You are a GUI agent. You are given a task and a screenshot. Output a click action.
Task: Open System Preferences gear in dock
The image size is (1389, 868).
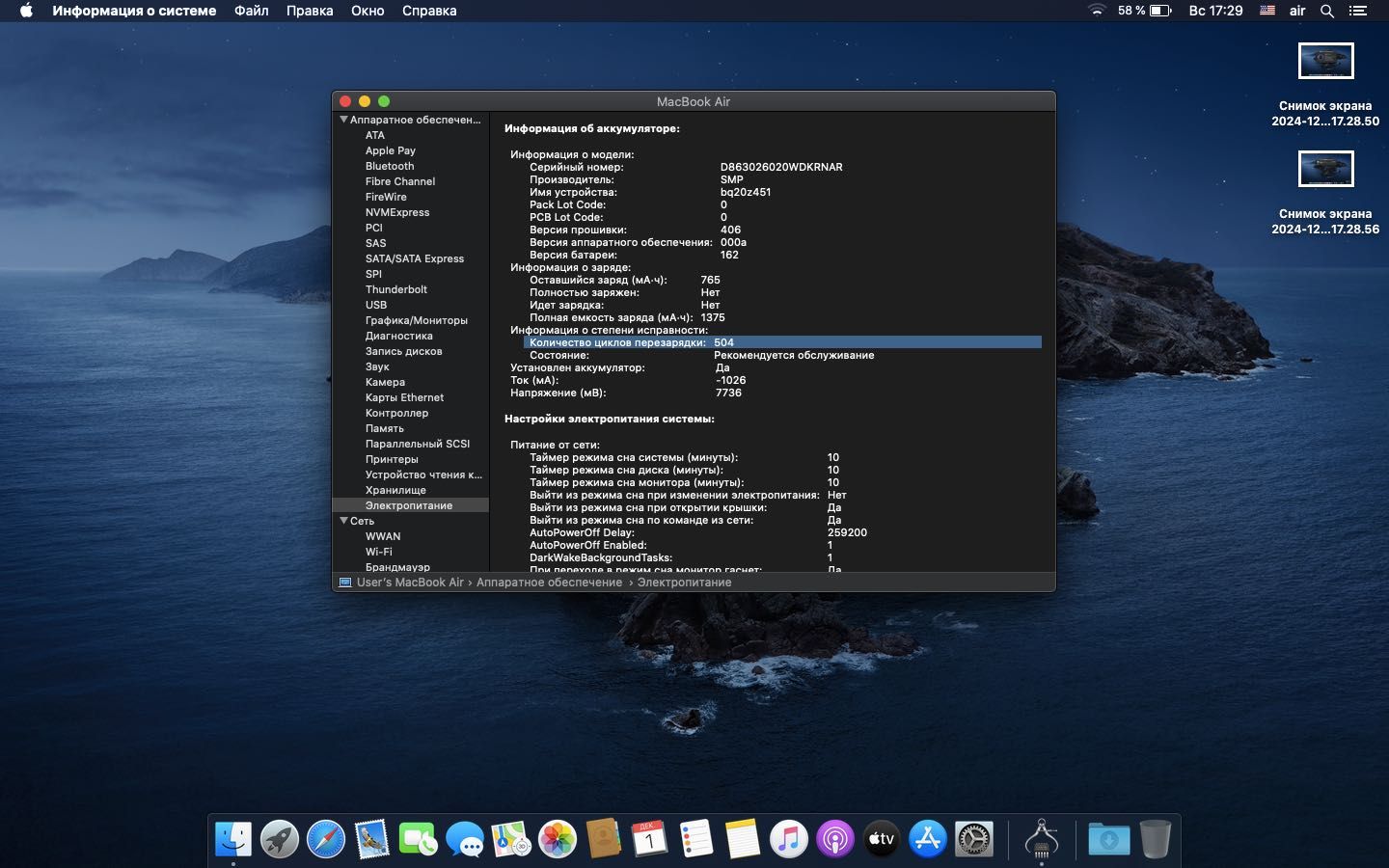coord(974,839)
